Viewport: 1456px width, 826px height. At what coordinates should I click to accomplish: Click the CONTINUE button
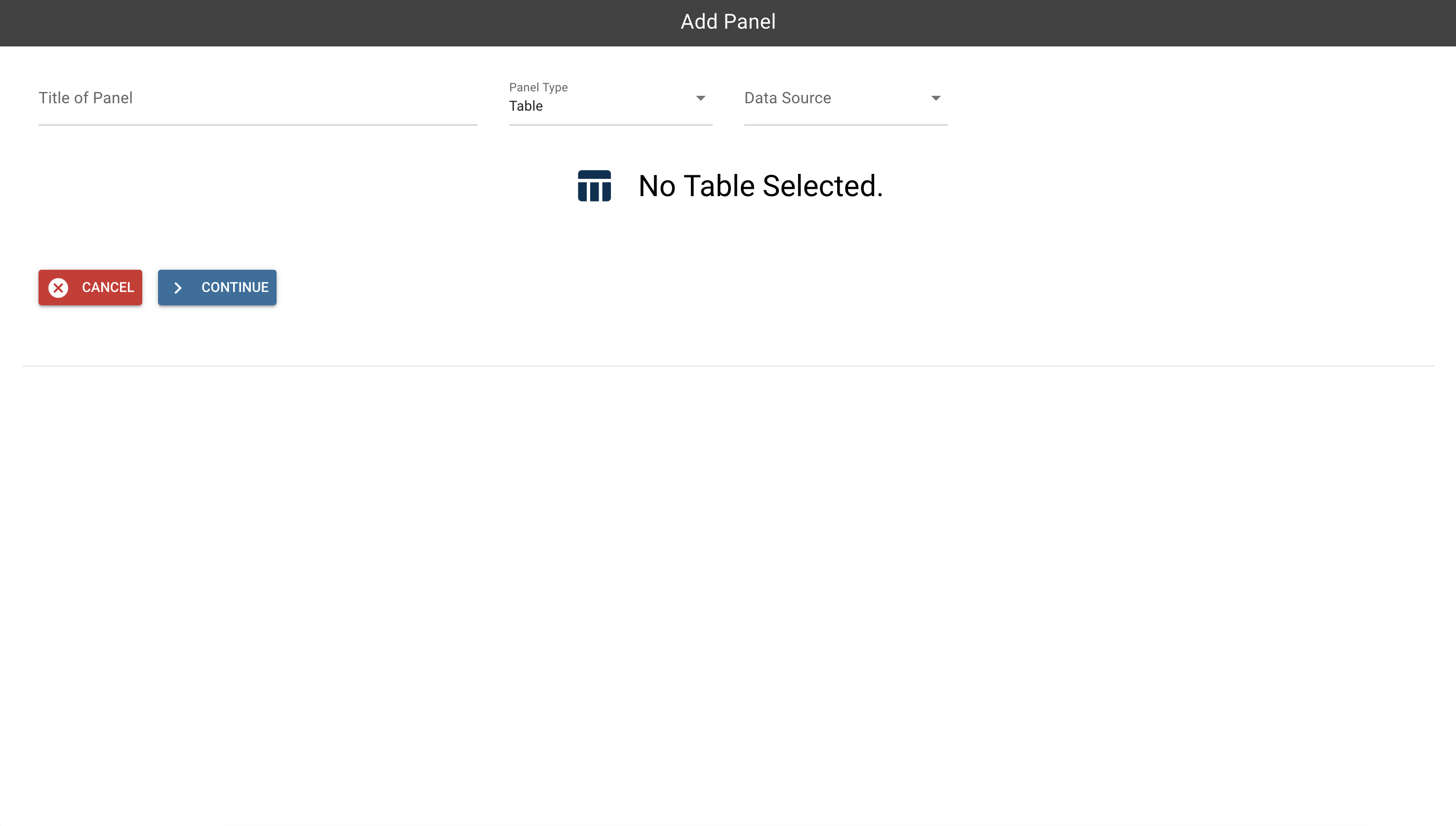(217, 288)
